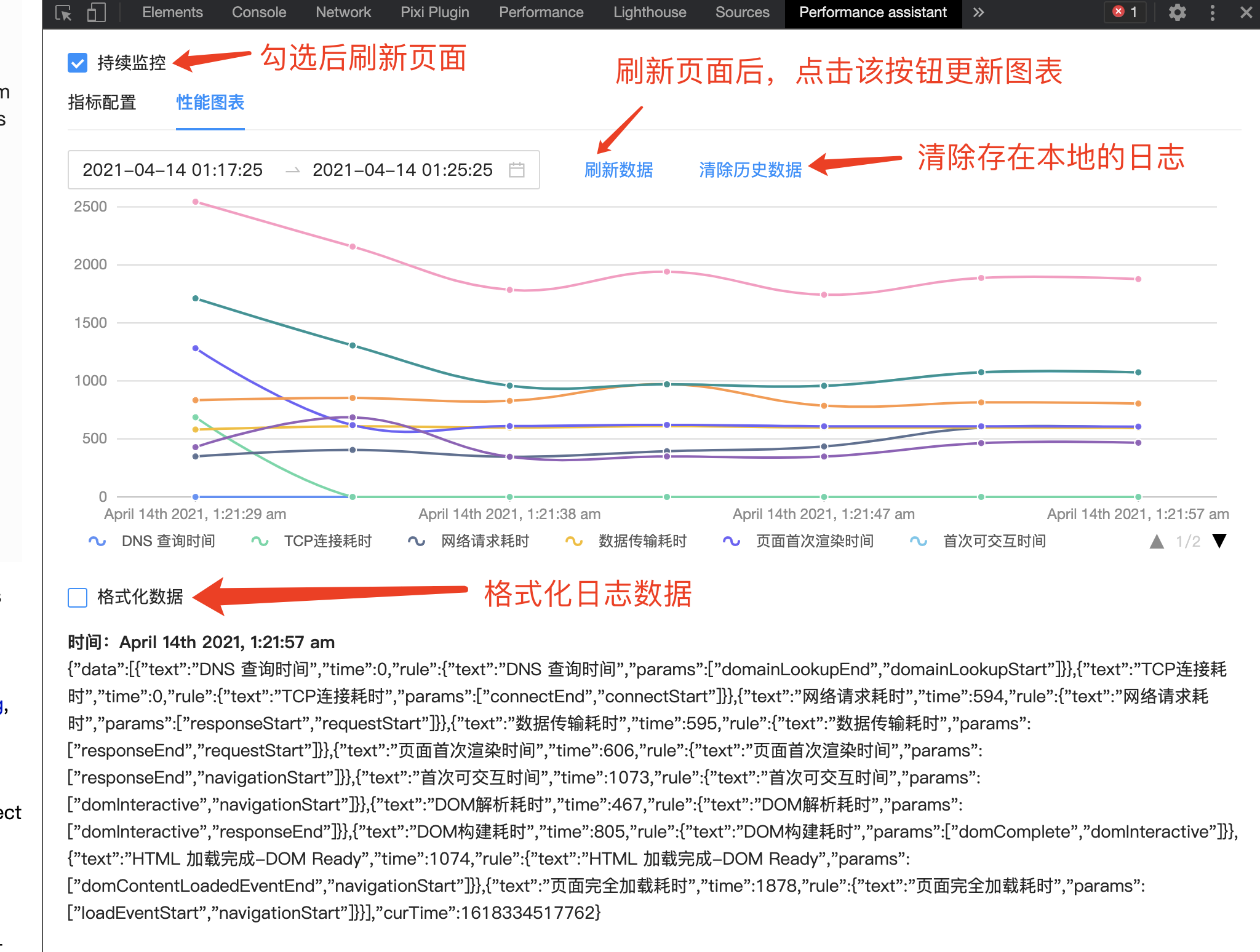
Task: Click the 清除历史数据 link
Action: [x=750, y=170]
